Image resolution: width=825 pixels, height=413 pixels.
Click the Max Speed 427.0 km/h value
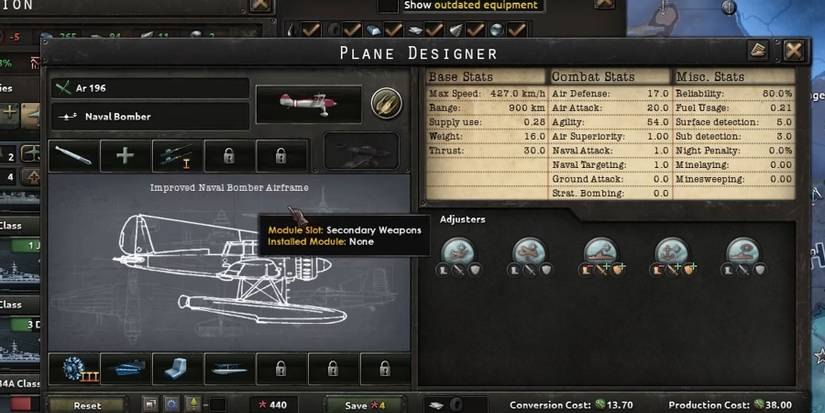tap(518, 94)
